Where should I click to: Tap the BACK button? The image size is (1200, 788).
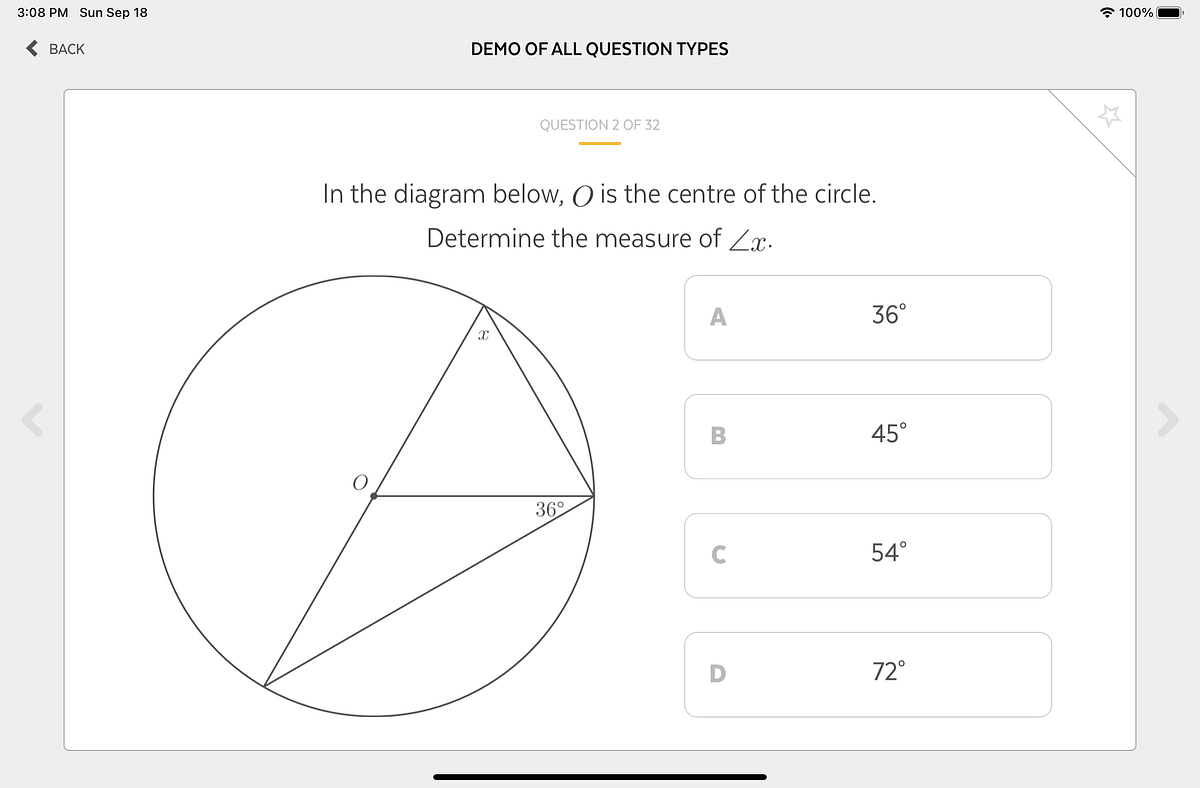pyautogui.click(x=55, y=48)
